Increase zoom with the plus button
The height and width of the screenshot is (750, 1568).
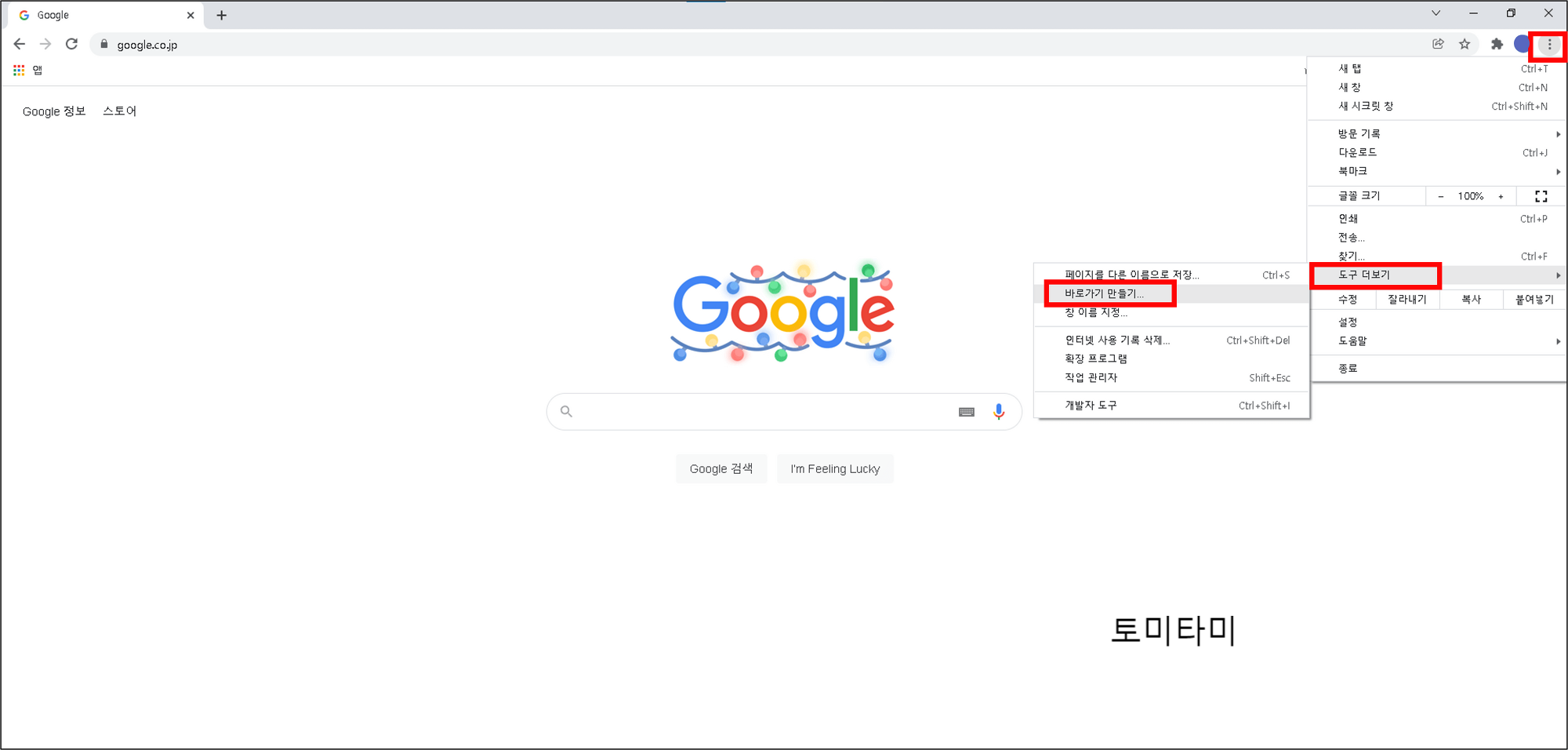point(1501,196)
